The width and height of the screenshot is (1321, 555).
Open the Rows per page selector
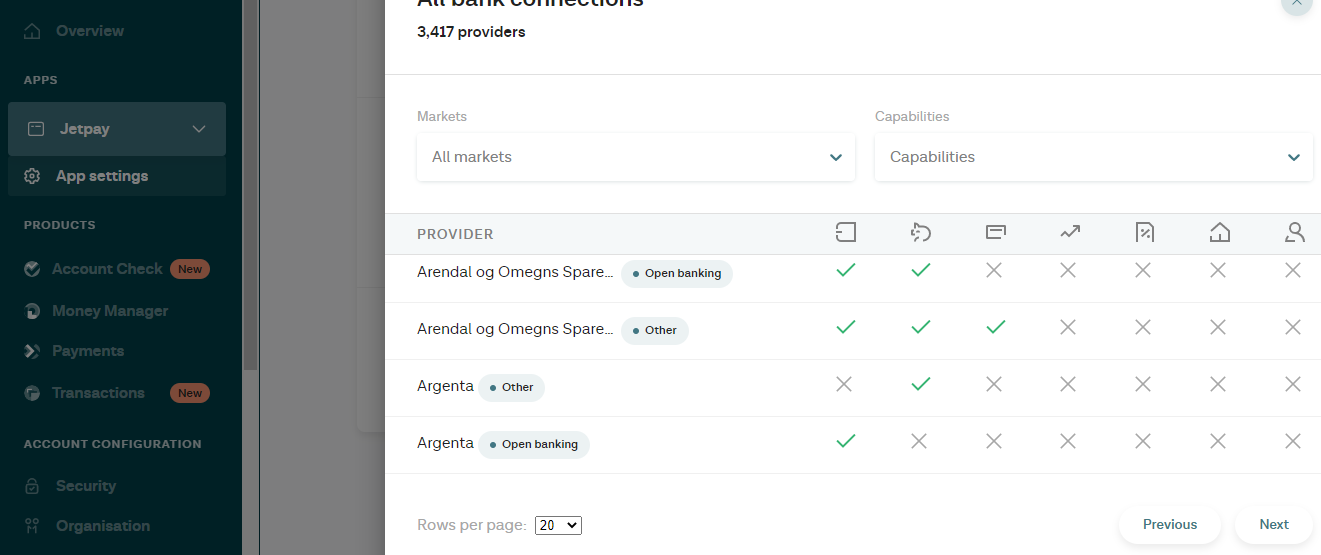pos(558,525)
